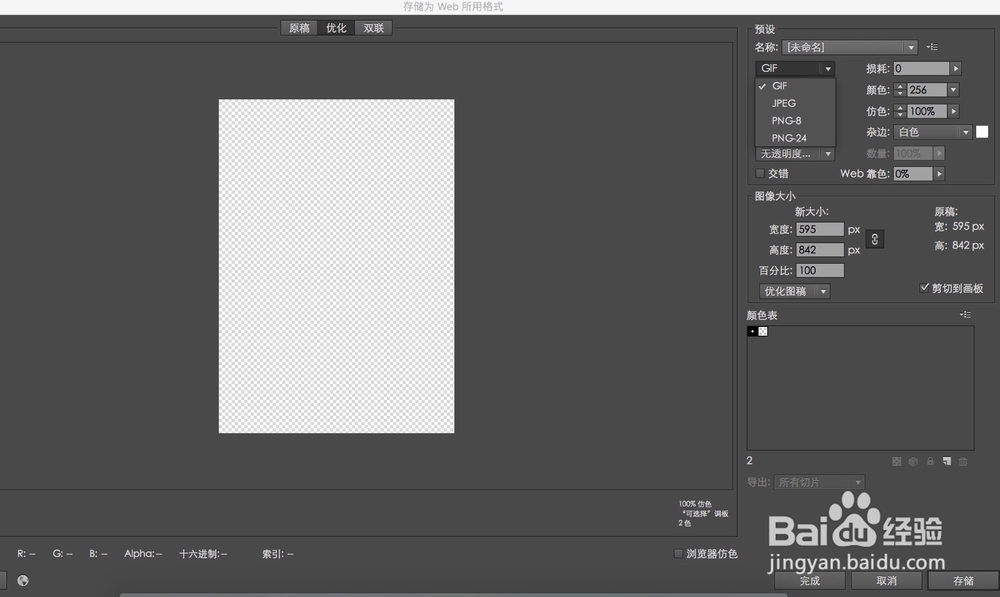Click the Web 靠色 0% field
Viewport: 1000px width, 597px height.
point(913,173)
